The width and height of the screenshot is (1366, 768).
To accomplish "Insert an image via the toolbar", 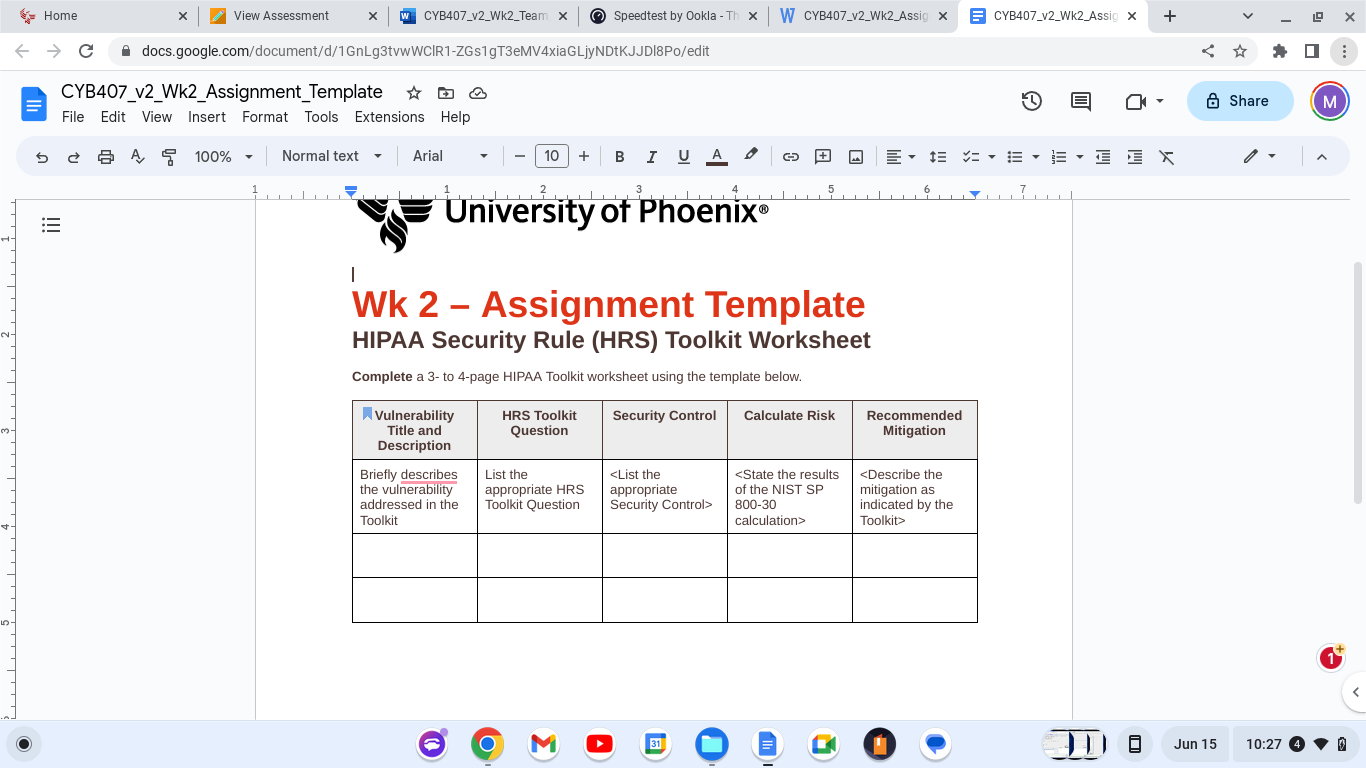I will [855, 156].
